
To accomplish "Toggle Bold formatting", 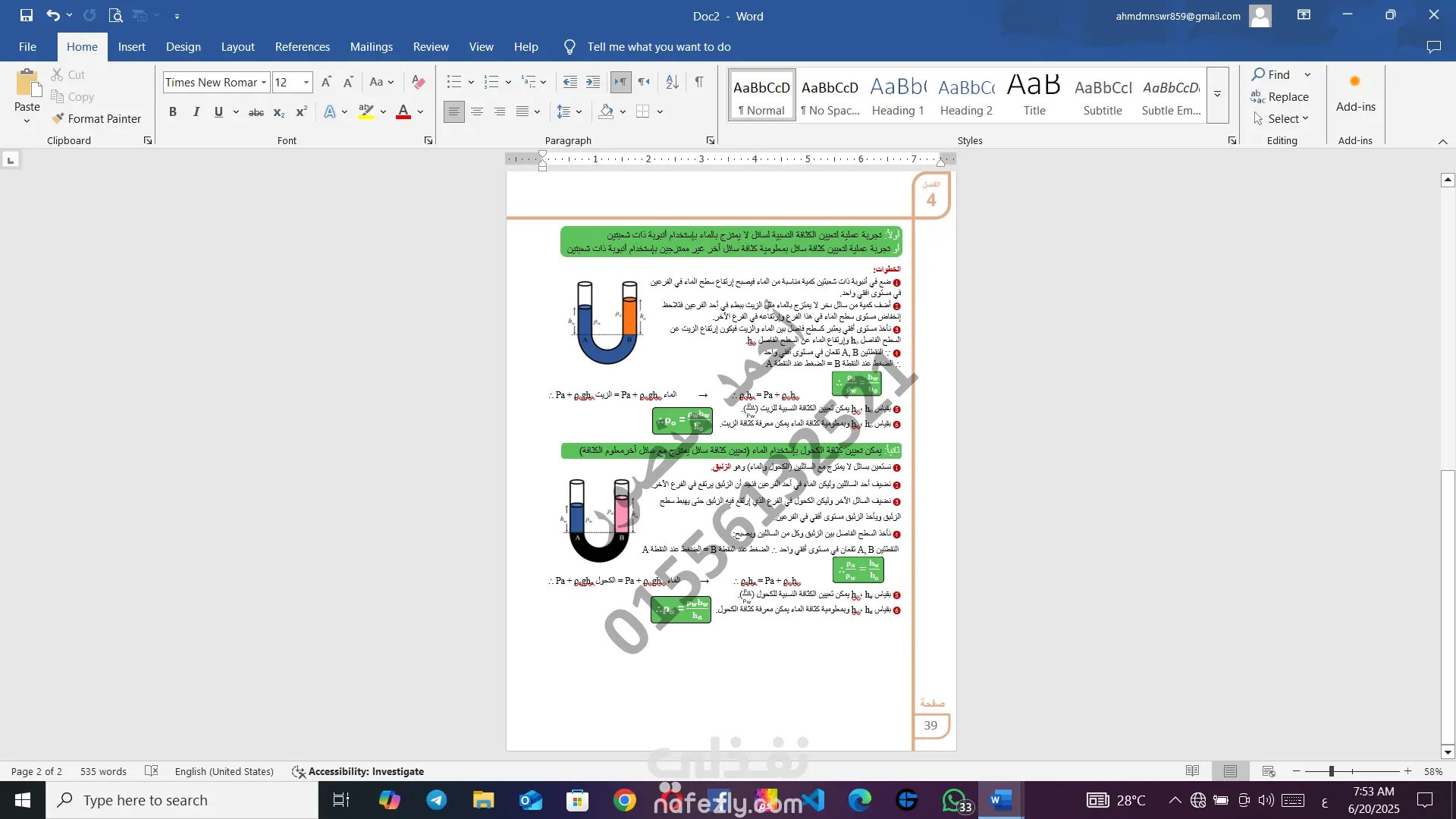I will (173, 112).
